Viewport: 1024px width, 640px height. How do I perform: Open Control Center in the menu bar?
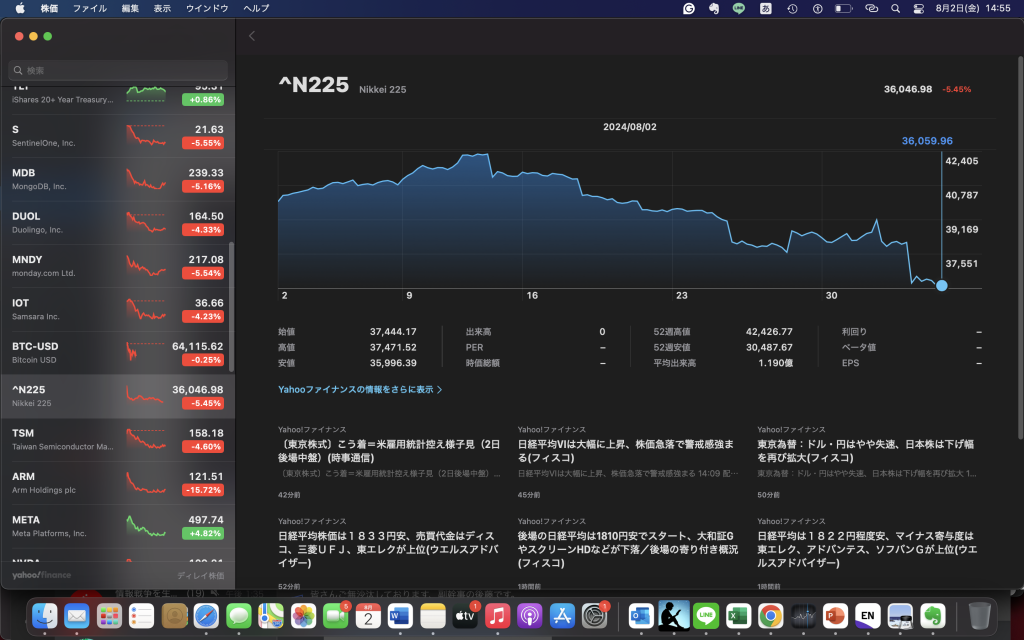tap(919, 8)
